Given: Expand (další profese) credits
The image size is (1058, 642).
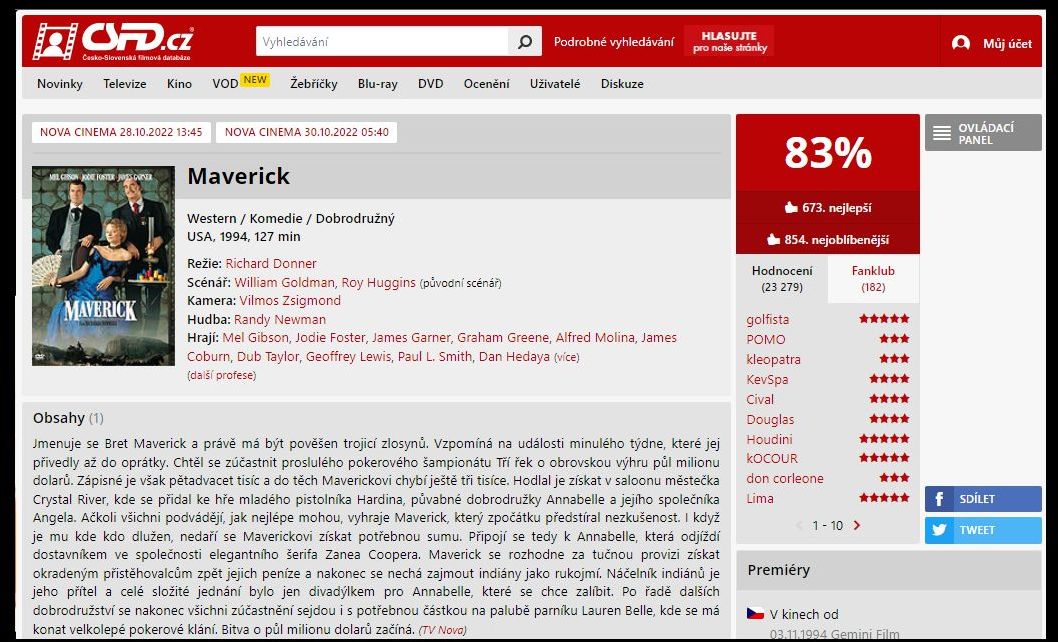Looking at the screenshot, I should (x=221, y=375).
